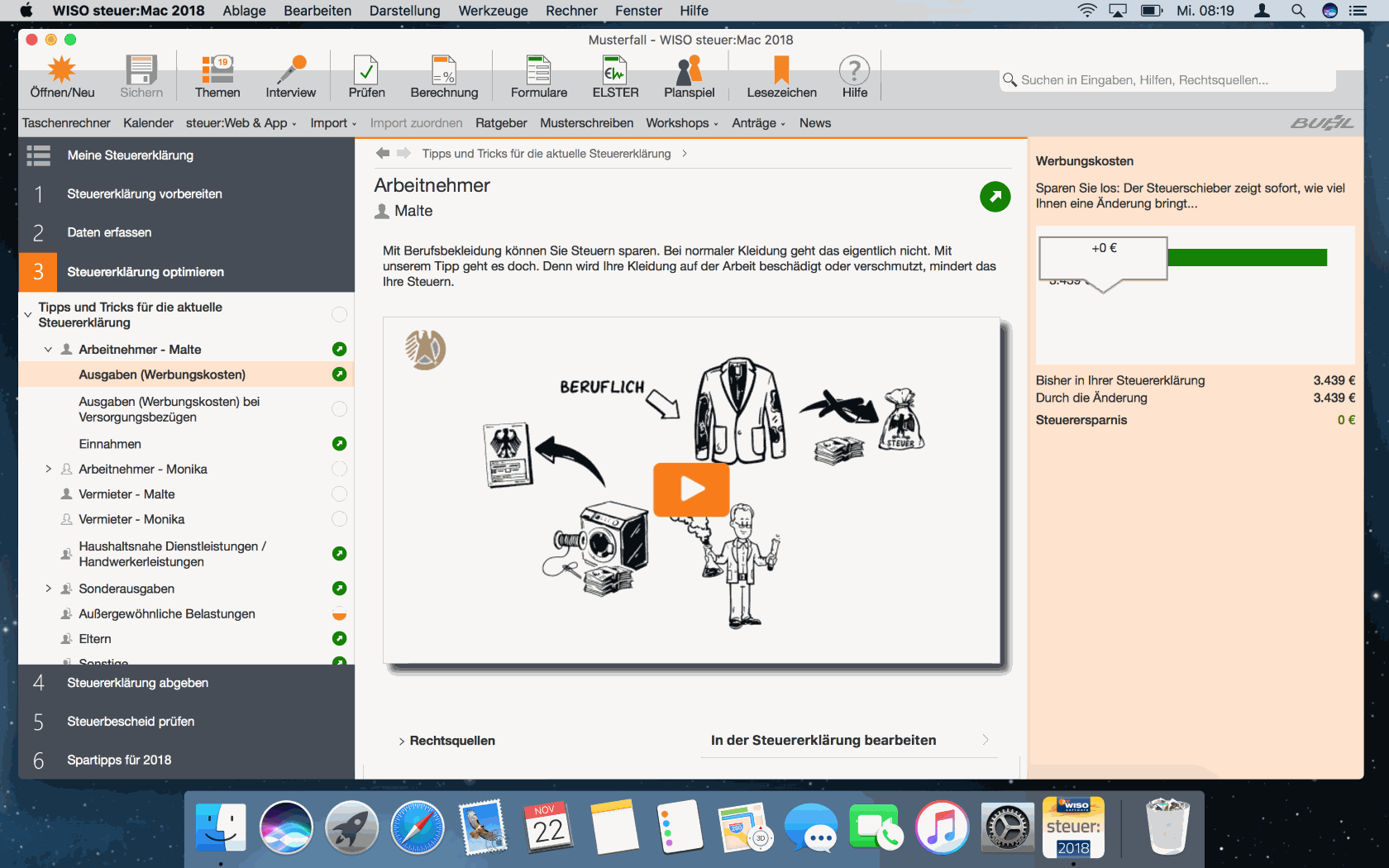1389x868 pixels.
Task: Open the Berechnung calculation icon
Action: click(x=444, y=71)
